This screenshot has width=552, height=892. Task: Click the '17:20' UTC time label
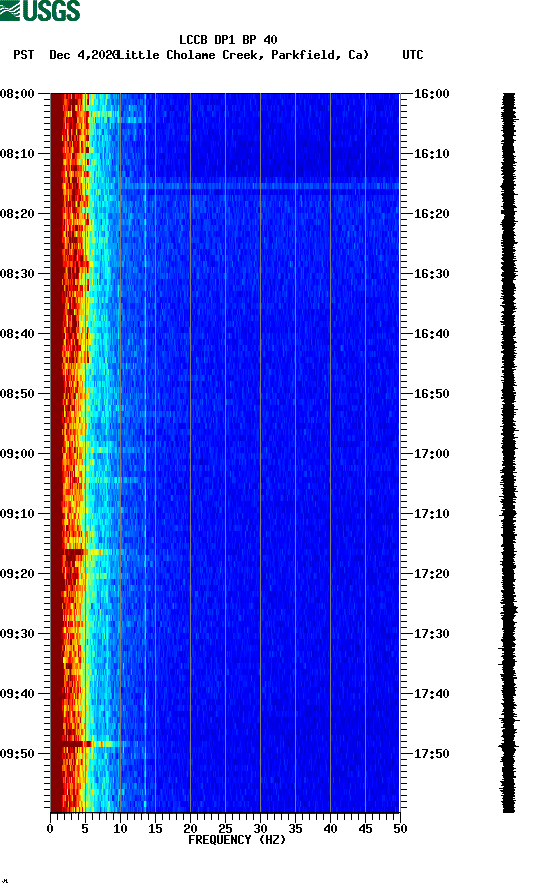(431, 573)
